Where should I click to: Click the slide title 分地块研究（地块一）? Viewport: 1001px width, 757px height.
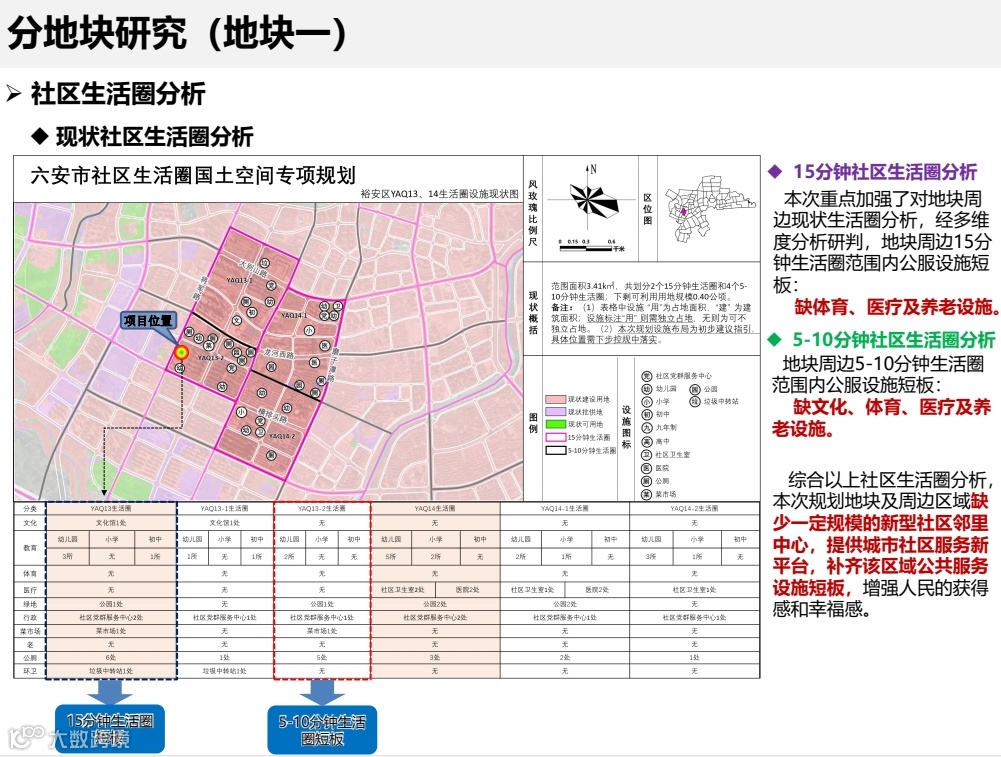177,33
